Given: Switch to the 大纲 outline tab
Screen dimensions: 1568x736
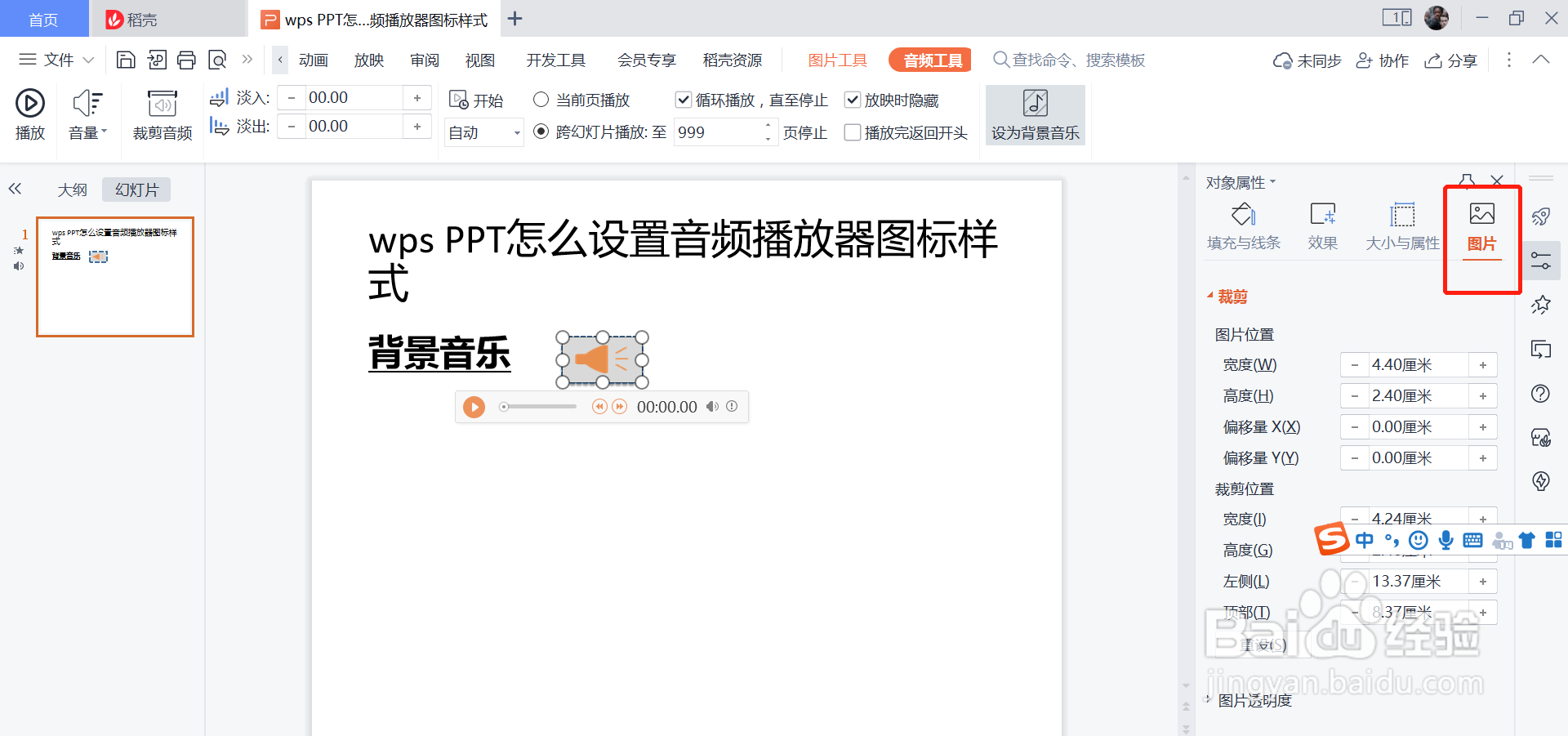Looking at the screenshot, I should tap(72, 190).
